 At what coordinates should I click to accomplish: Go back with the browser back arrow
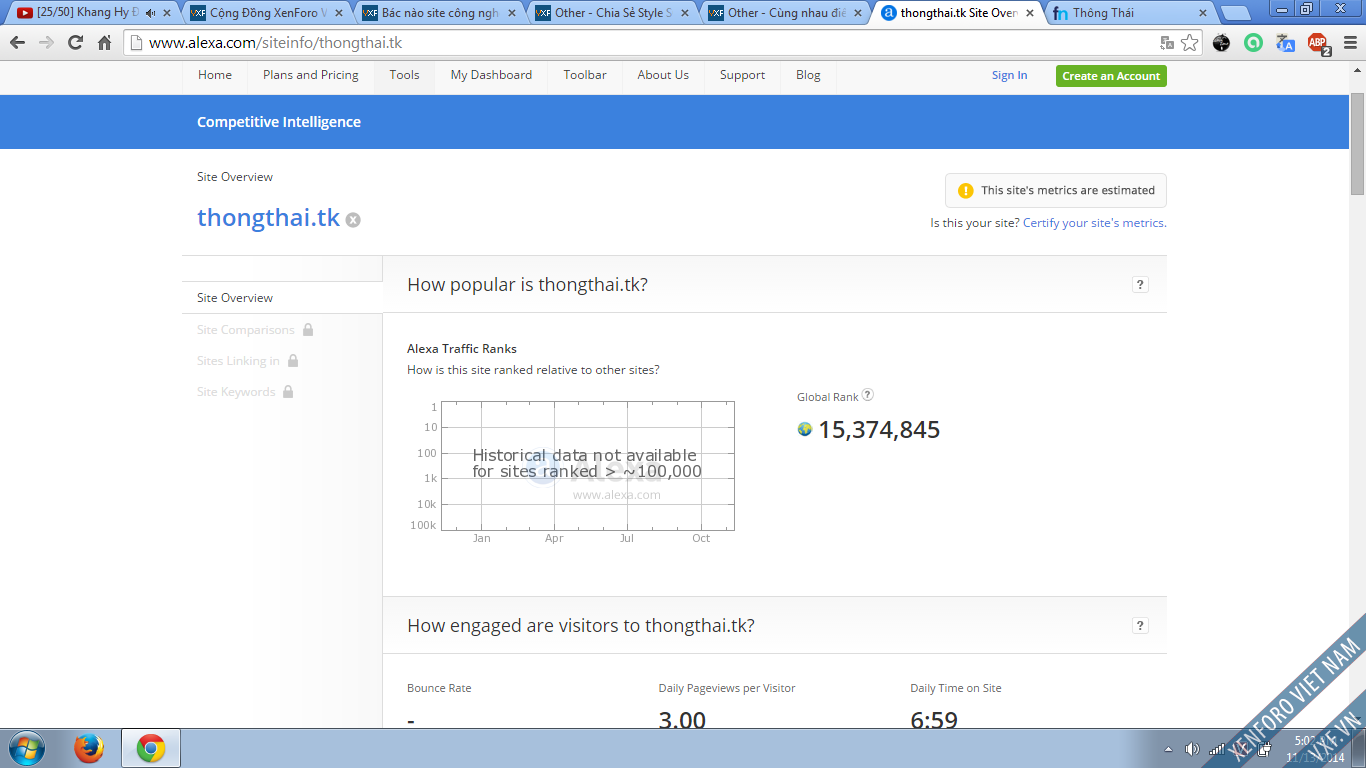[x=17, y=43]
